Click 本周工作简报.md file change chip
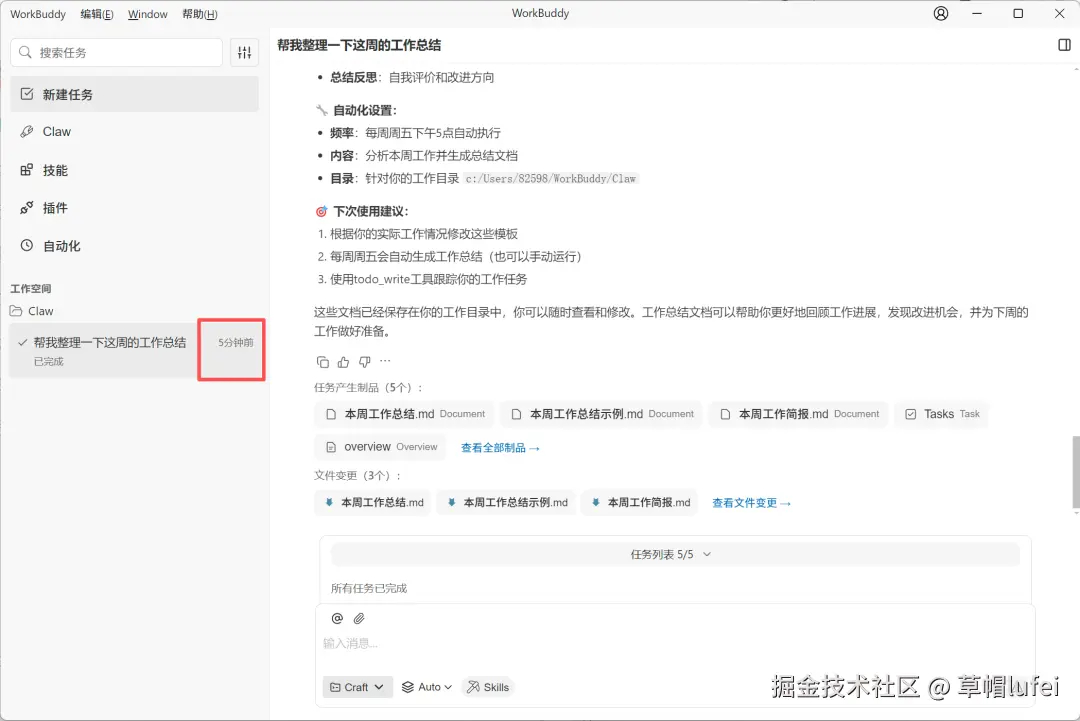 click(640, 503)
